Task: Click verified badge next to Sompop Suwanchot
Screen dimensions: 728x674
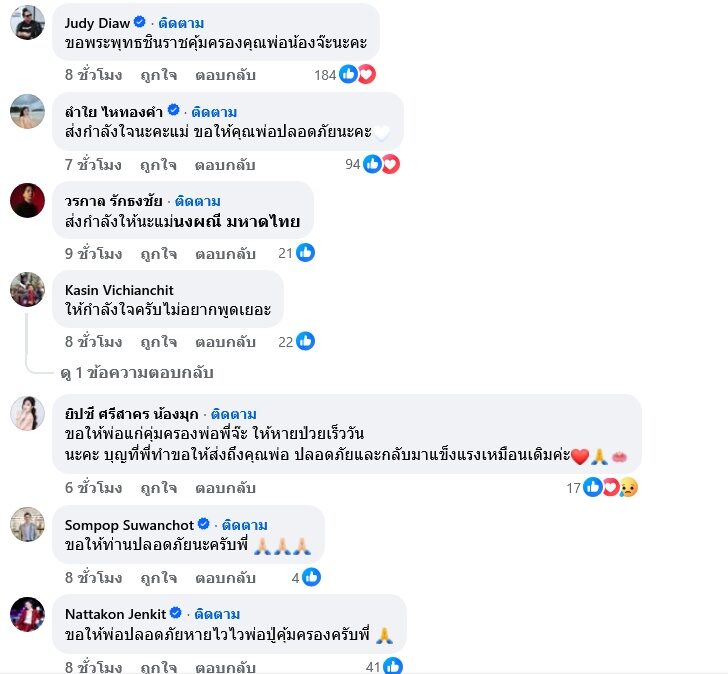Action: click(x=203, y=524)
